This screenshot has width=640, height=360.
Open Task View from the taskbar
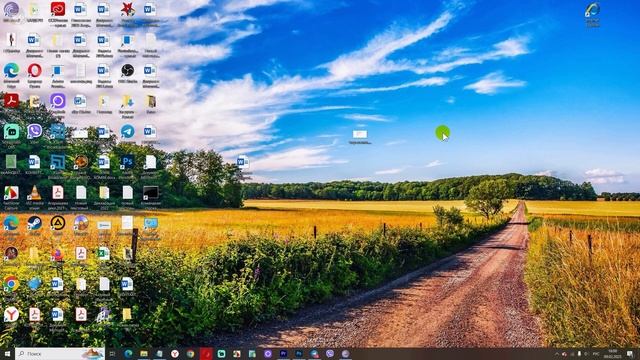coord(113,354)
